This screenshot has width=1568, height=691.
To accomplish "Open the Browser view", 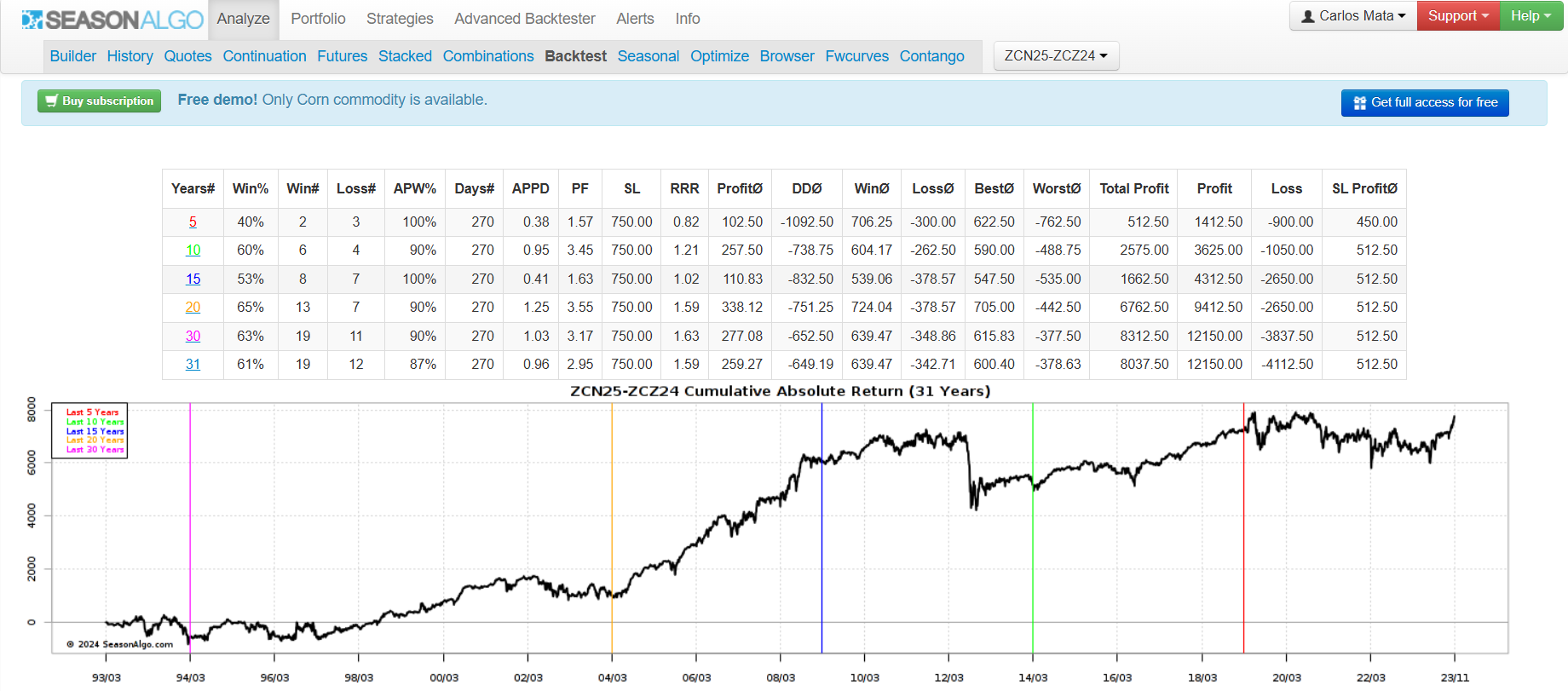I will (x=787, y=56).
